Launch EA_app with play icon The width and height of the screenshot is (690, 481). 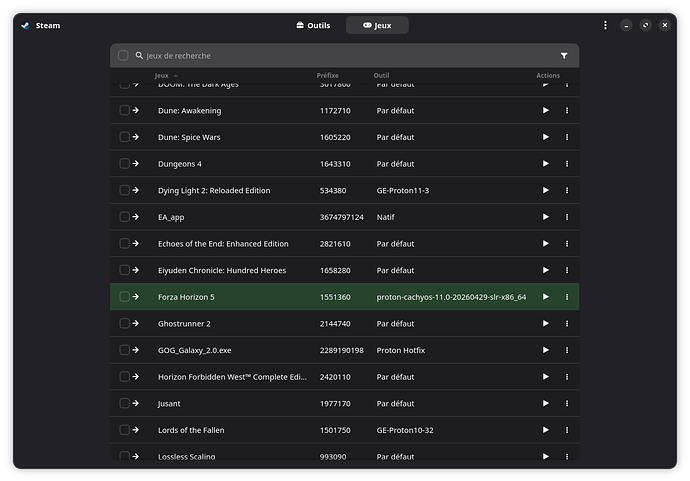pos(545,217)
